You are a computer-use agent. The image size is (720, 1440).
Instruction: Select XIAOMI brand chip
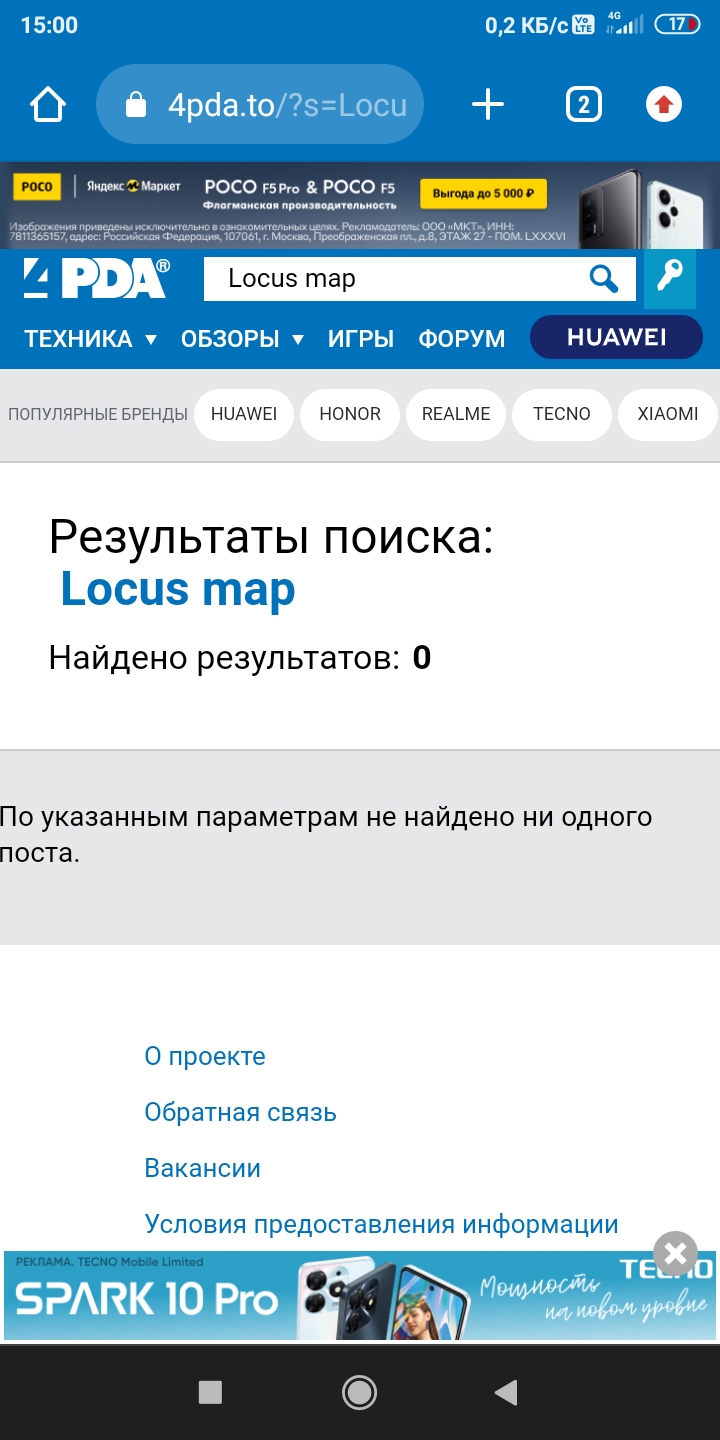[668, 414]
